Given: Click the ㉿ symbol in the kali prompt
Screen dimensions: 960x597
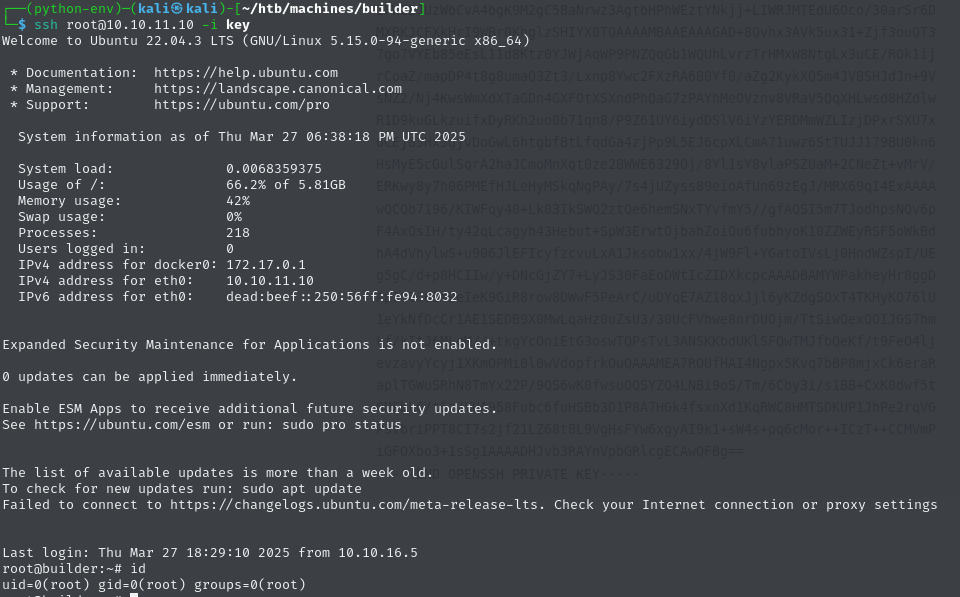Looking at the screenshot, I should [x=179, y=9].
